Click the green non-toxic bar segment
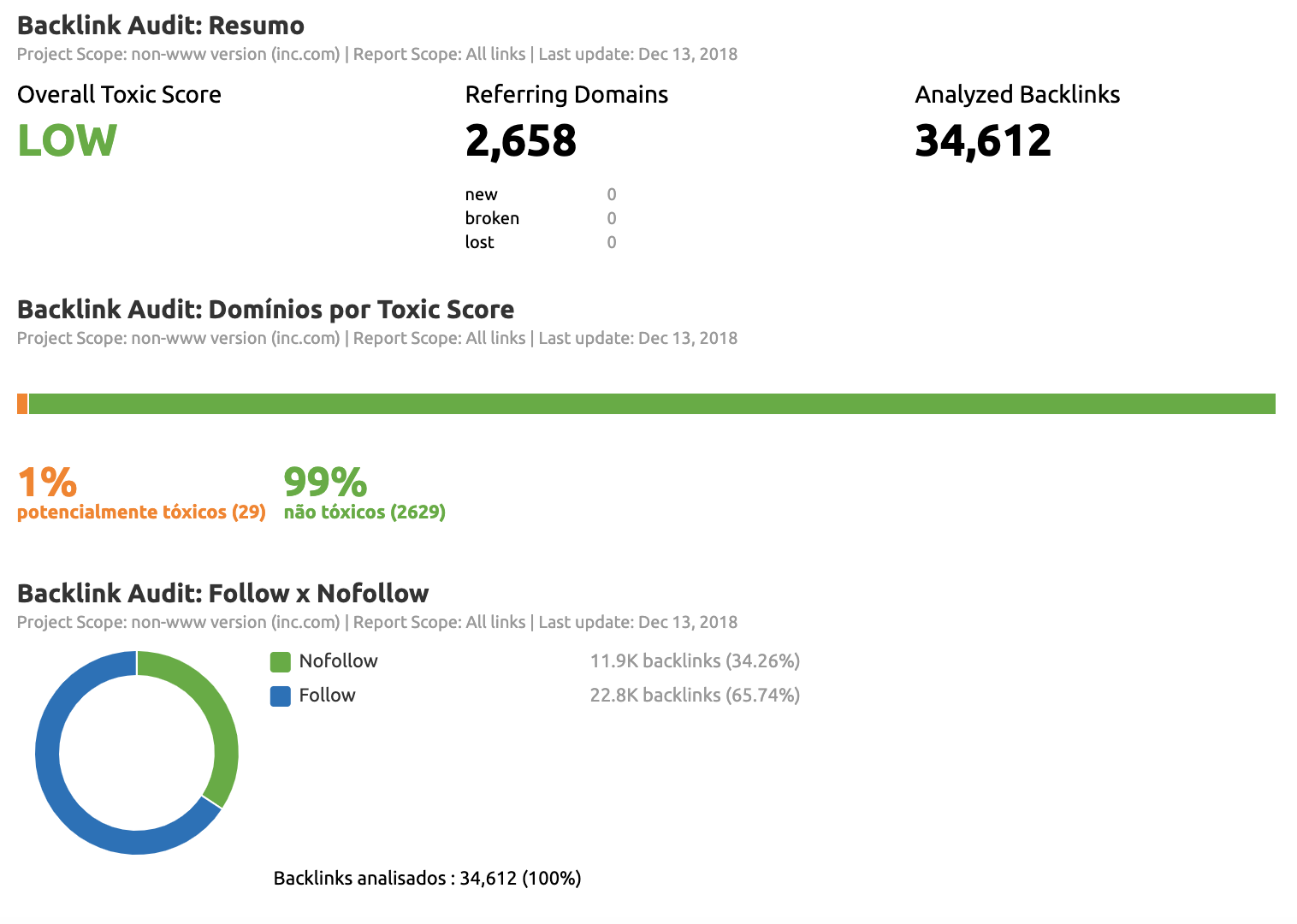The width and height of the screenshot is (1297, 924). [652, 404]
